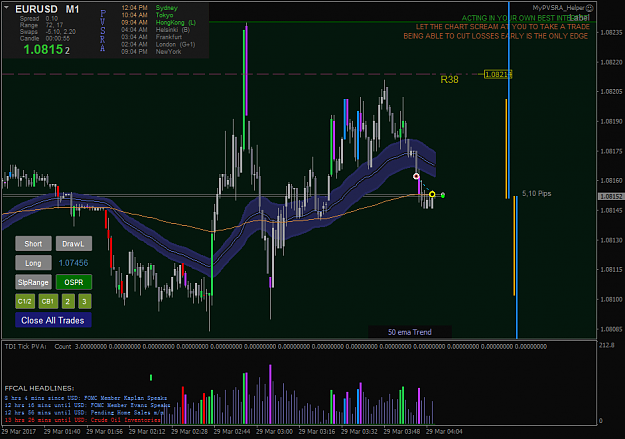Select the Pending Home Sales headline
Image resolution: width=625 pixels, height=439 pixels.
[84, 412]
